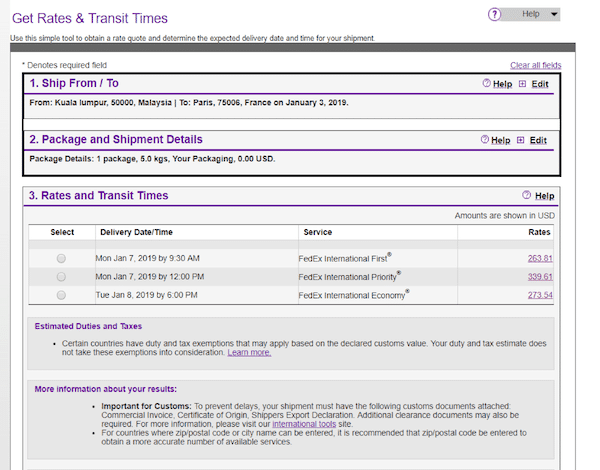Click the help icon in Ship From / To section

point(486,83)
